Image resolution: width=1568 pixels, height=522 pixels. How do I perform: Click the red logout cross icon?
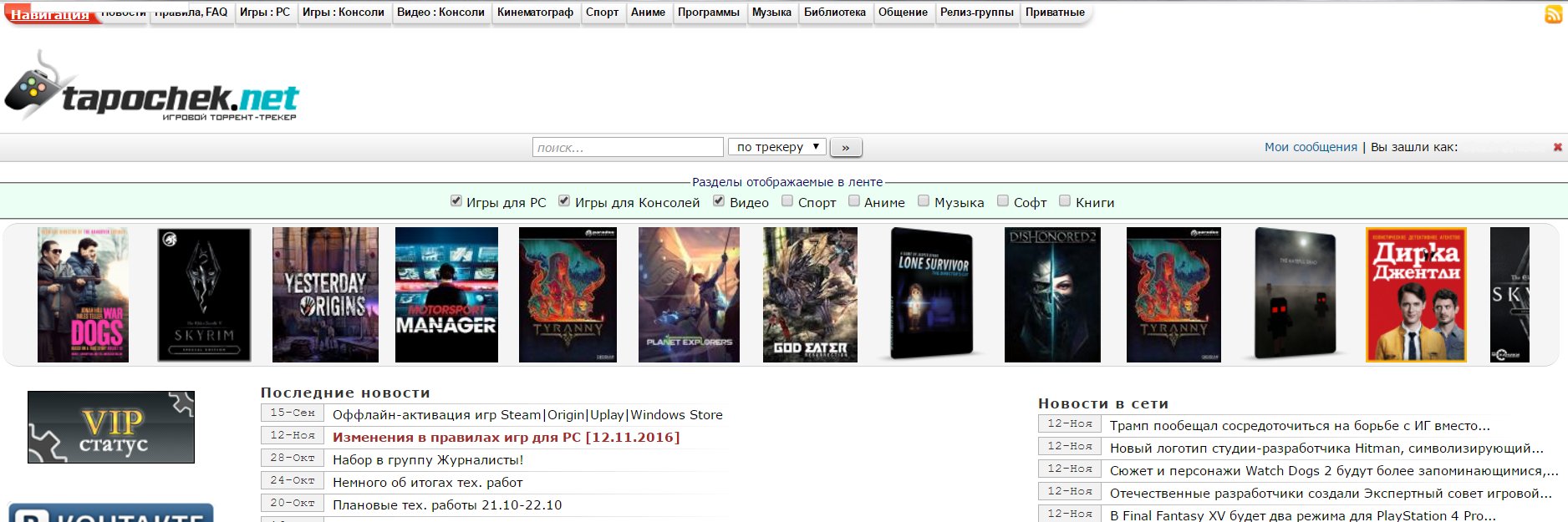(x=1557, y=147)
